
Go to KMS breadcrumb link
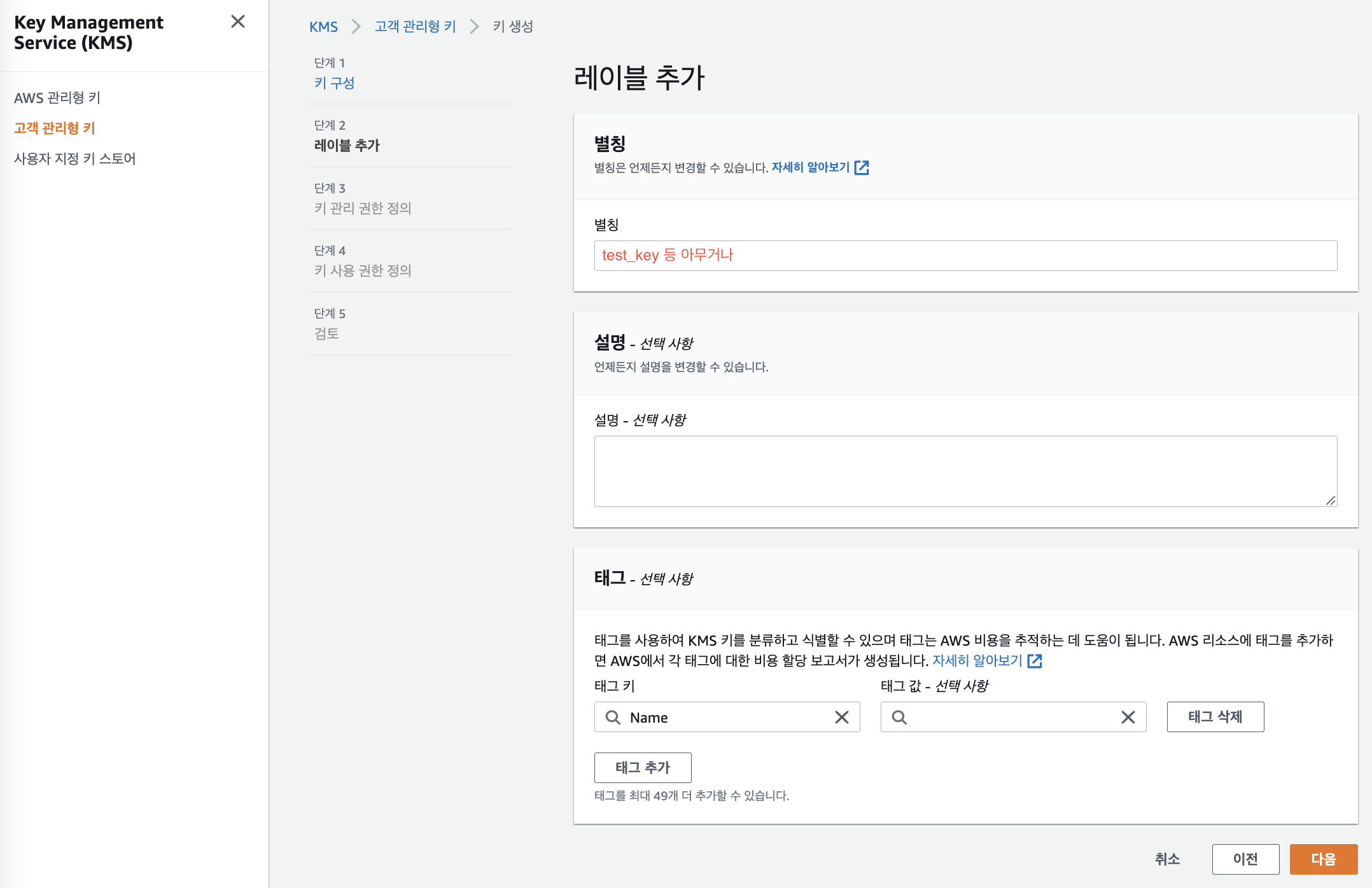tap(323, 27)
